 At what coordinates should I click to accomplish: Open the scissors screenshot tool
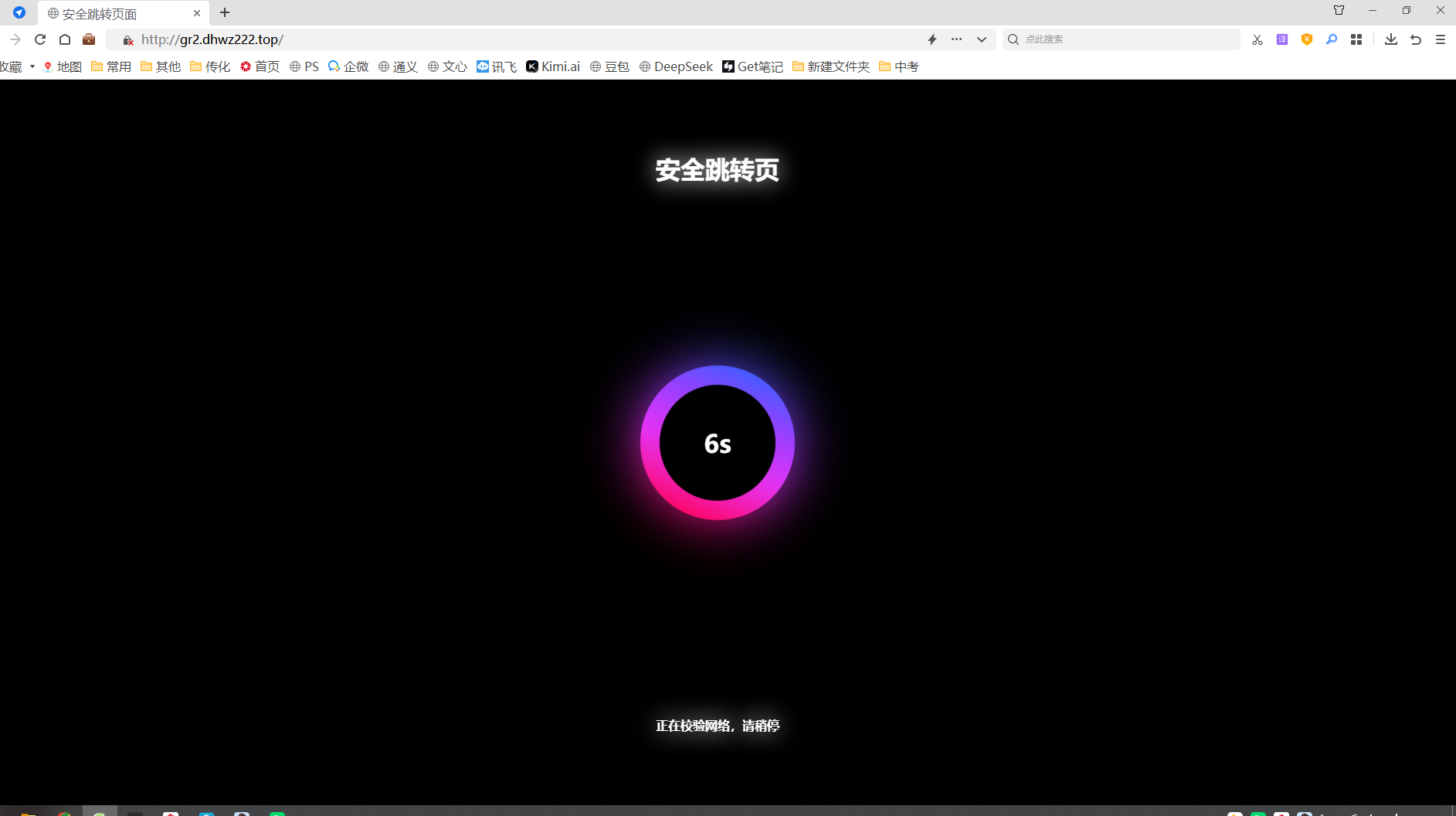(1257, 39)
